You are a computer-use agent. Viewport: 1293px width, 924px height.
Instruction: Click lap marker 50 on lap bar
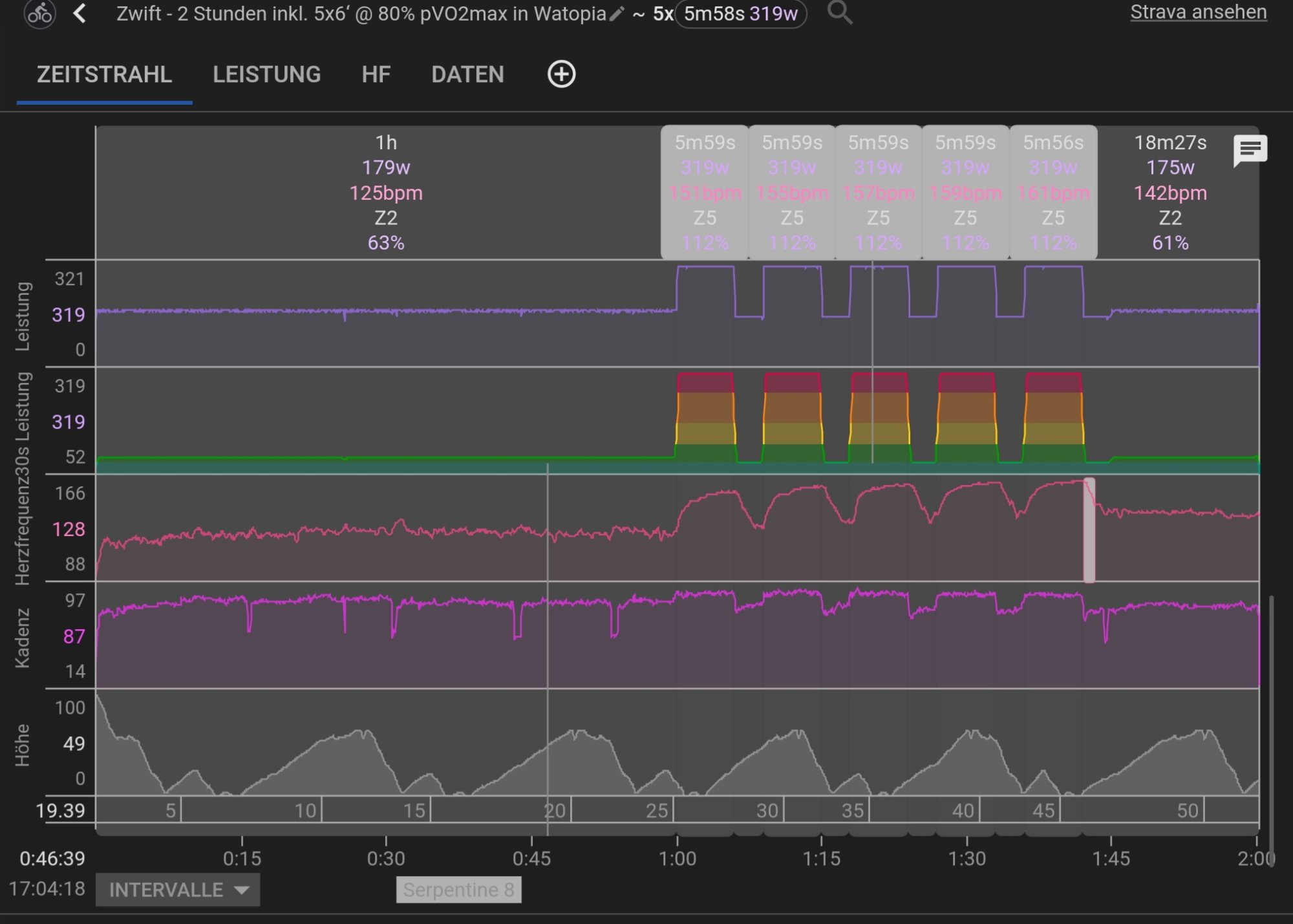[x=1188, y=810]
